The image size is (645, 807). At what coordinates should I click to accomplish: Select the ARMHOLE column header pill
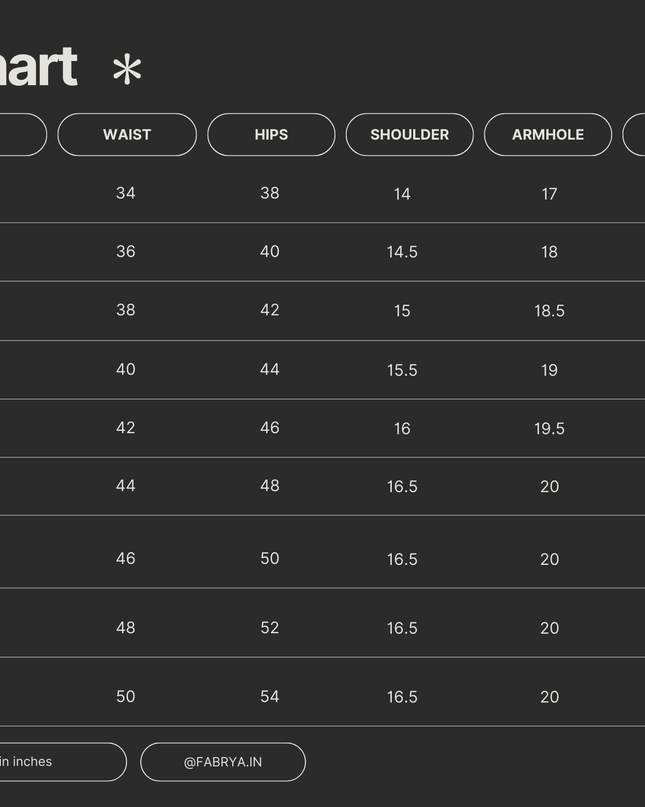(x=548, y=134)
